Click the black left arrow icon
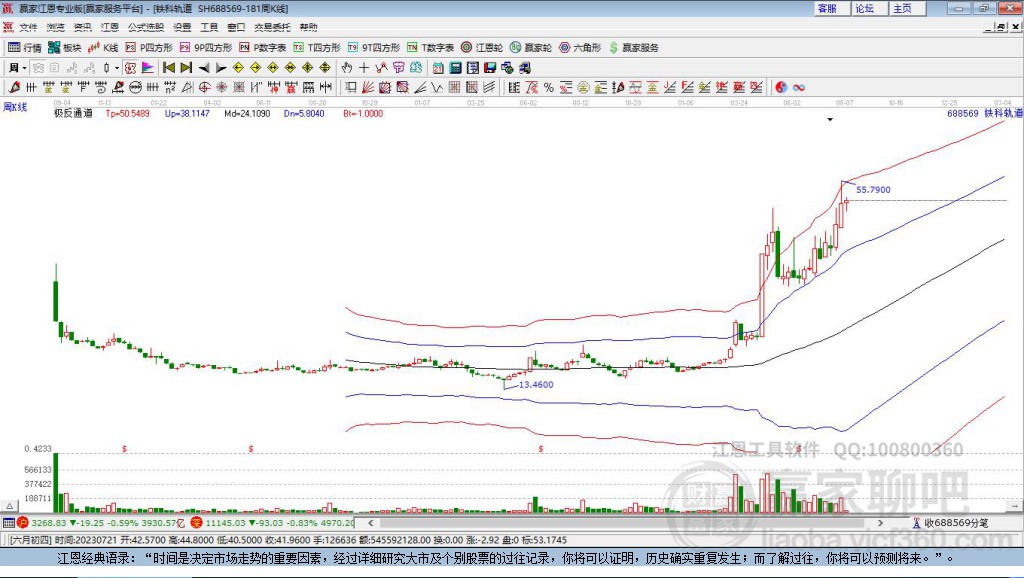 (204, 68)
